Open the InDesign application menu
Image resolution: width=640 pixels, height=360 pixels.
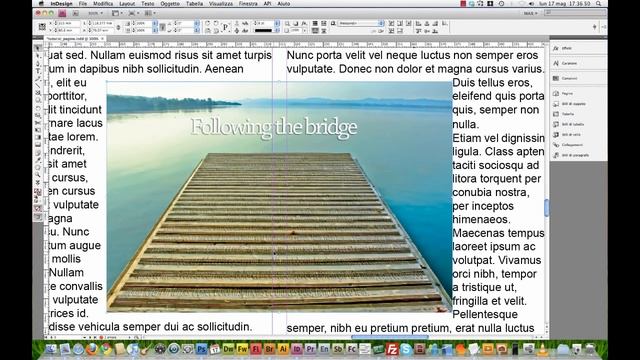tap(62, 4)
